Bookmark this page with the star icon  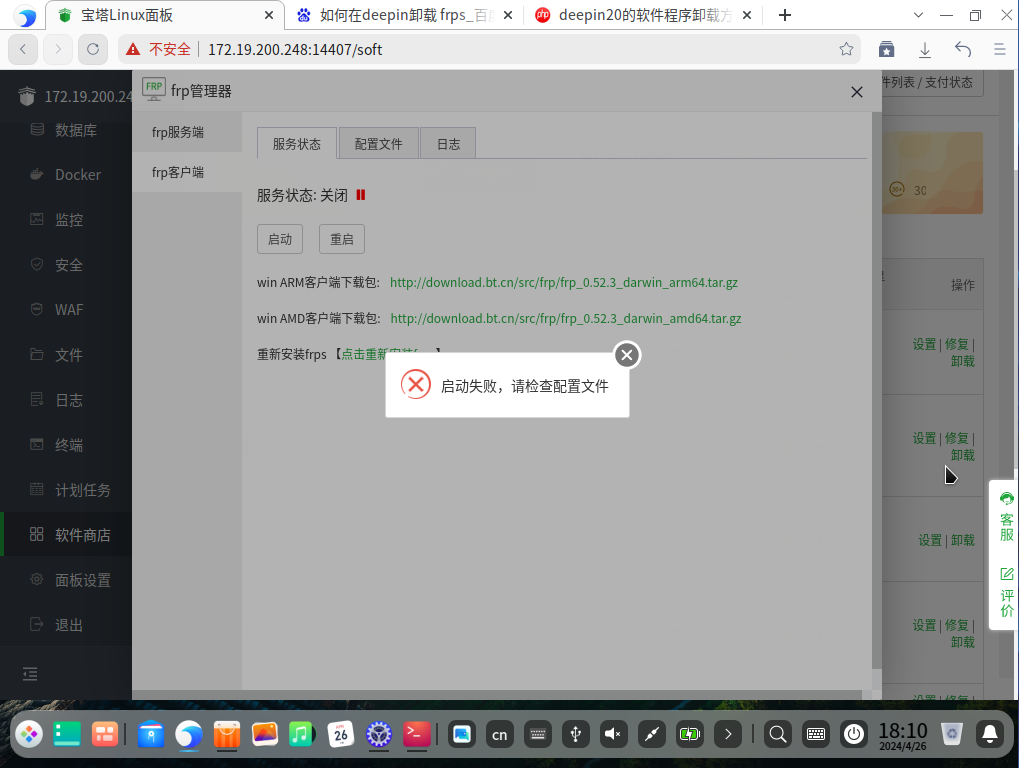click(846, 49)
